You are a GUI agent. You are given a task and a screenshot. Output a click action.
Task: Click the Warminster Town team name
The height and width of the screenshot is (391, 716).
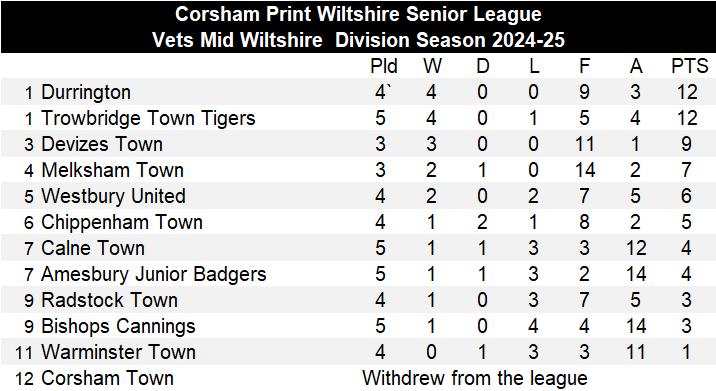[118, 353]
